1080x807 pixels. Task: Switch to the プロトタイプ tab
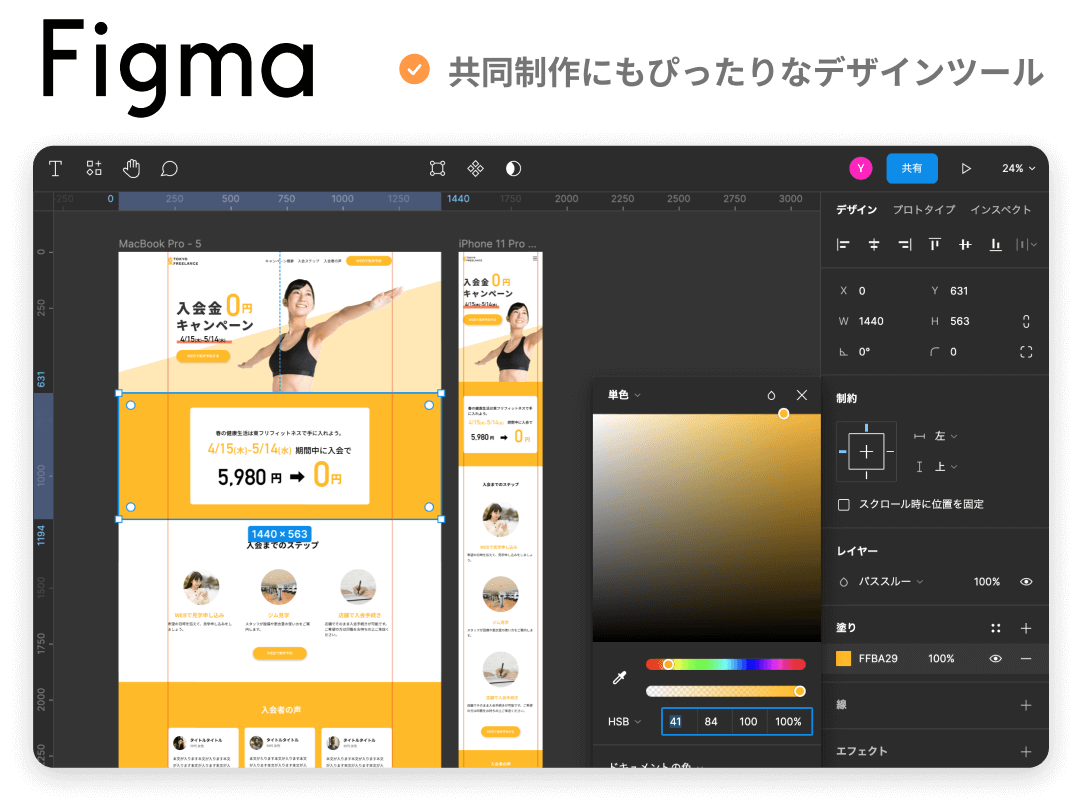(923, 210)
